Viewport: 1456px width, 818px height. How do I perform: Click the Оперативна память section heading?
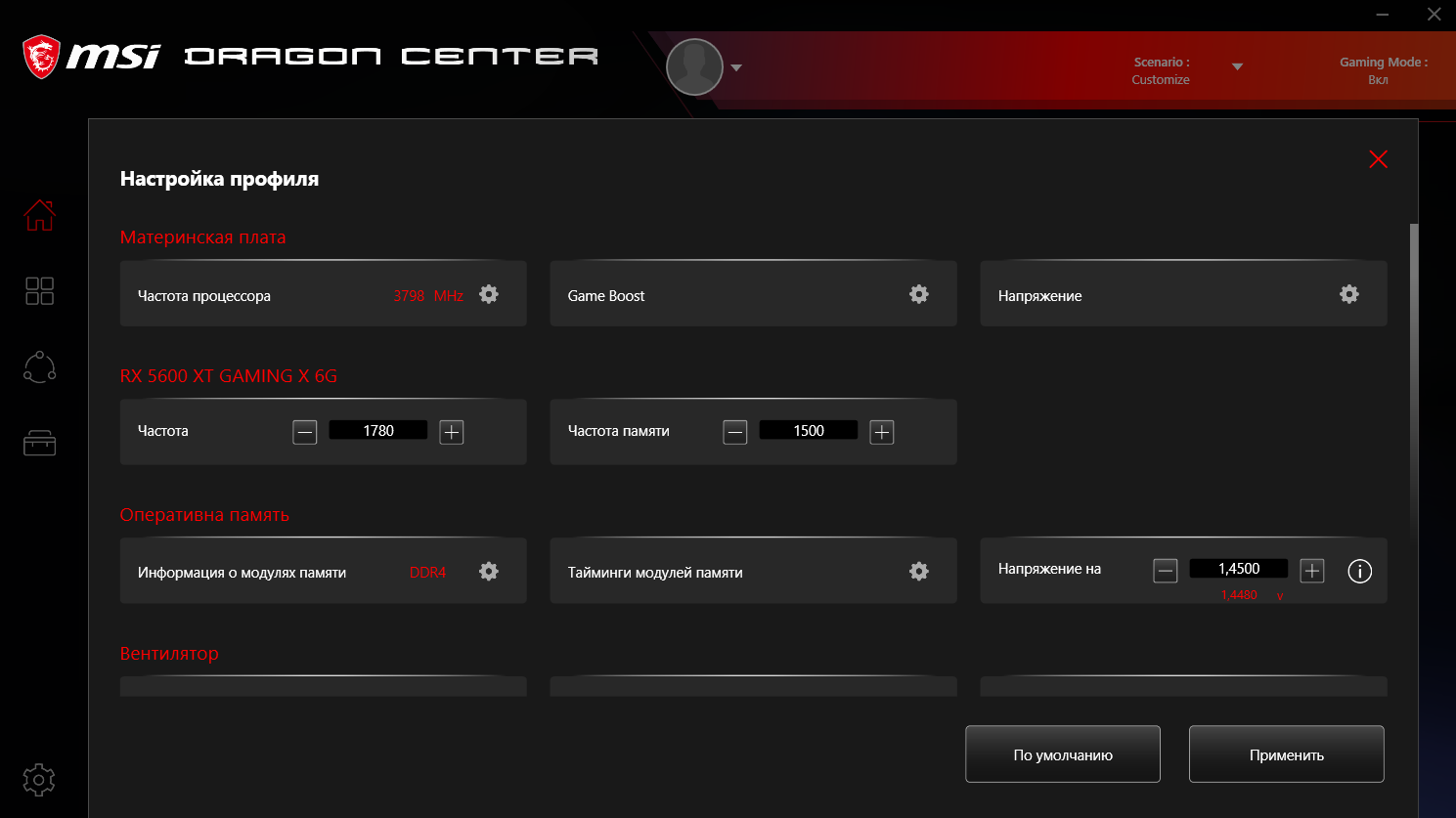[204, 515]
